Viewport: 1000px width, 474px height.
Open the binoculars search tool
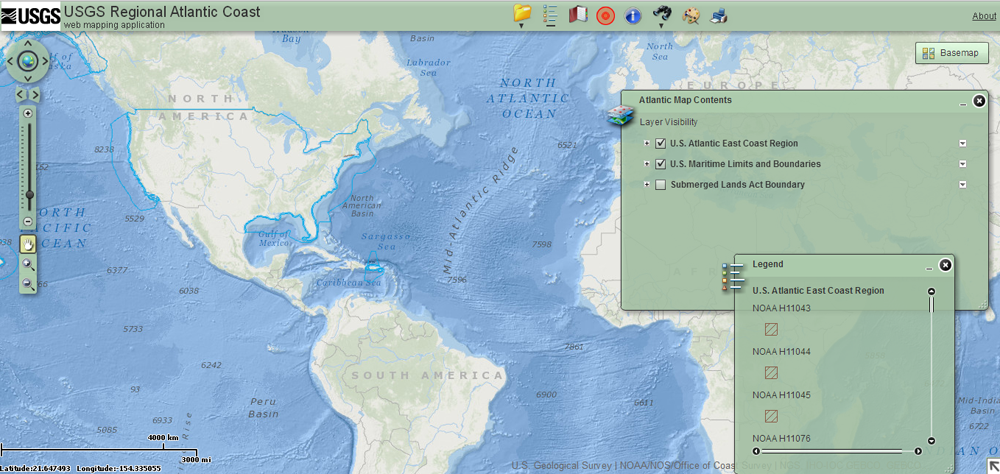[x=661, y=13]
